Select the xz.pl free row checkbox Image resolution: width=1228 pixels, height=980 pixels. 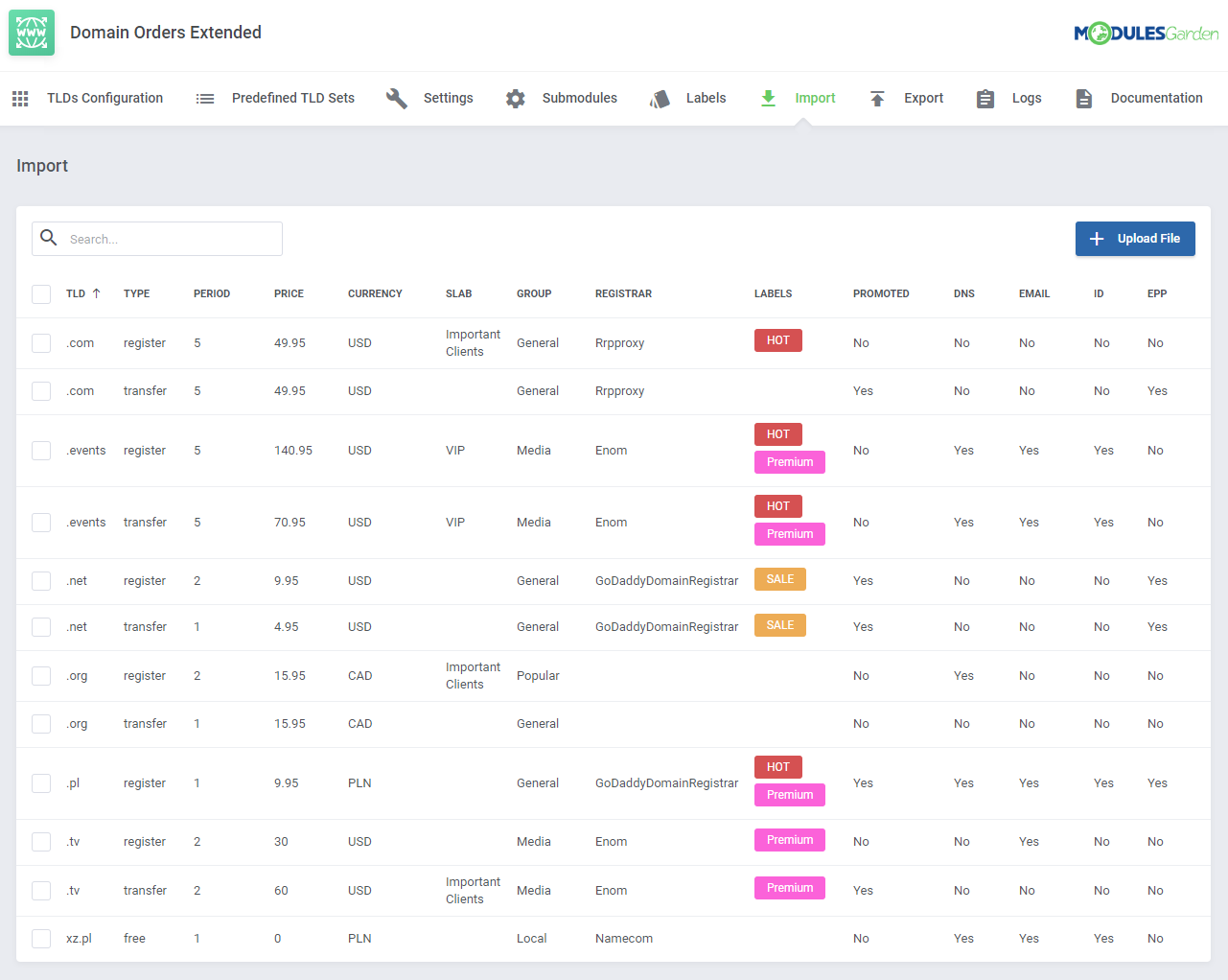click(41, 939)
